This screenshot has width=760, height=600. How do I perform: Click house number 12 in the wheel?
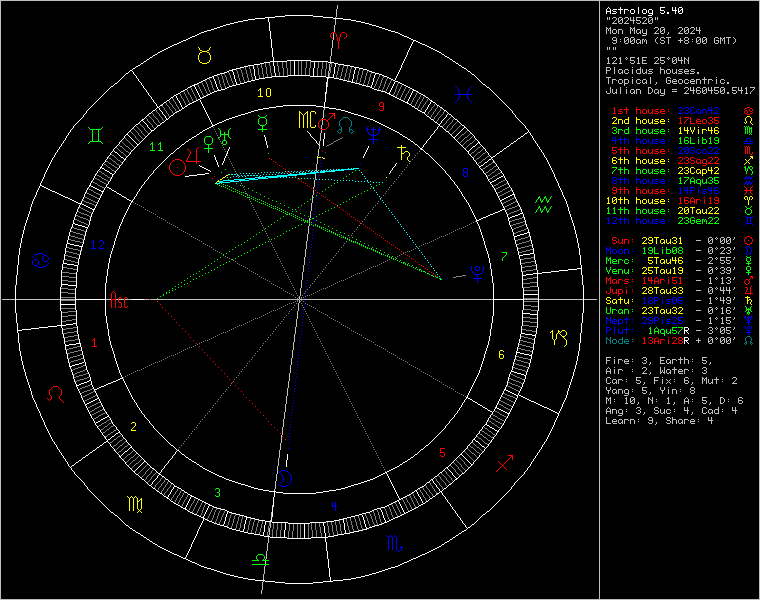[x=97, y=245]
